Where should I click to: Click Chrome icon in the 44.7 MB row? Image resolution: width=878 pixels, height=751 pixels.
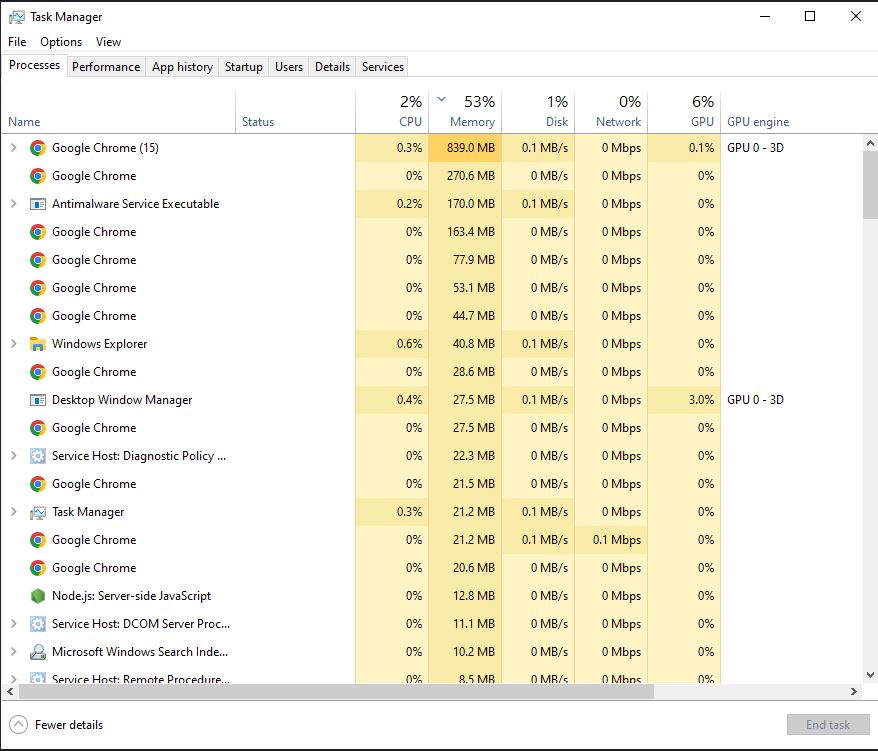[x=38, y=316]
